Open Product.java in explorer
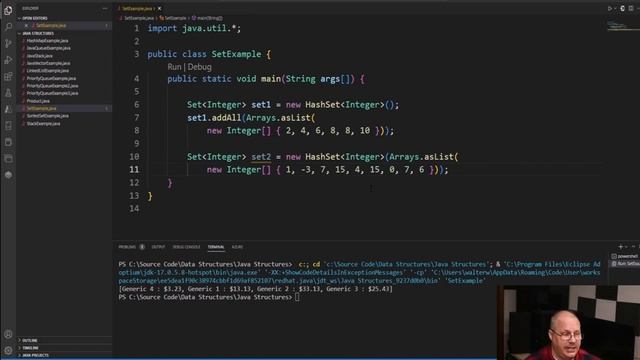This screenshot has width=640, height=360. (38, 101)
